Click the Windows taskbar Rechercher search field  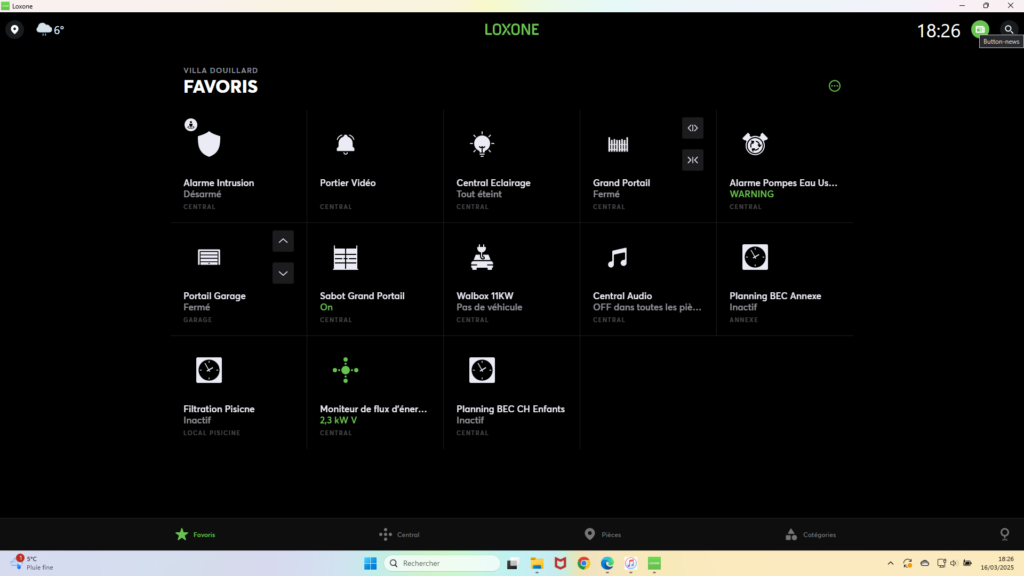click(445, 563)
